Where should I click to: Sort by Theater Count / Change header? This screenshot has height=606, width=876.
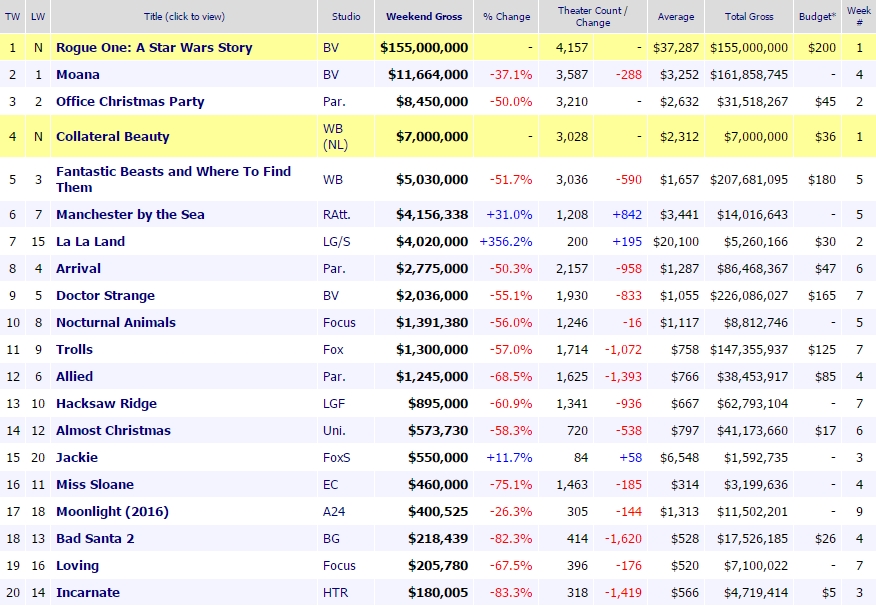coord(593,17)
